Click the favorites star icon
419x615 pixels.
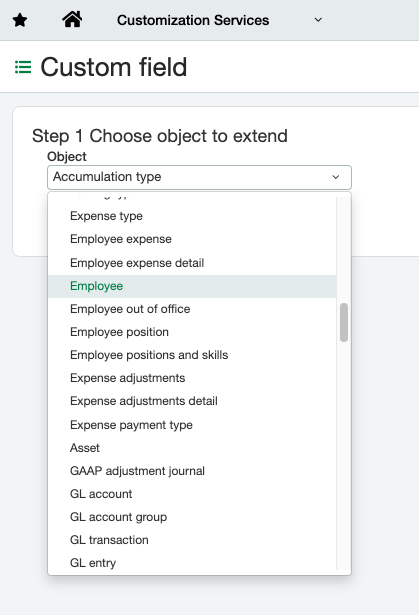click(x=20, y=20)
